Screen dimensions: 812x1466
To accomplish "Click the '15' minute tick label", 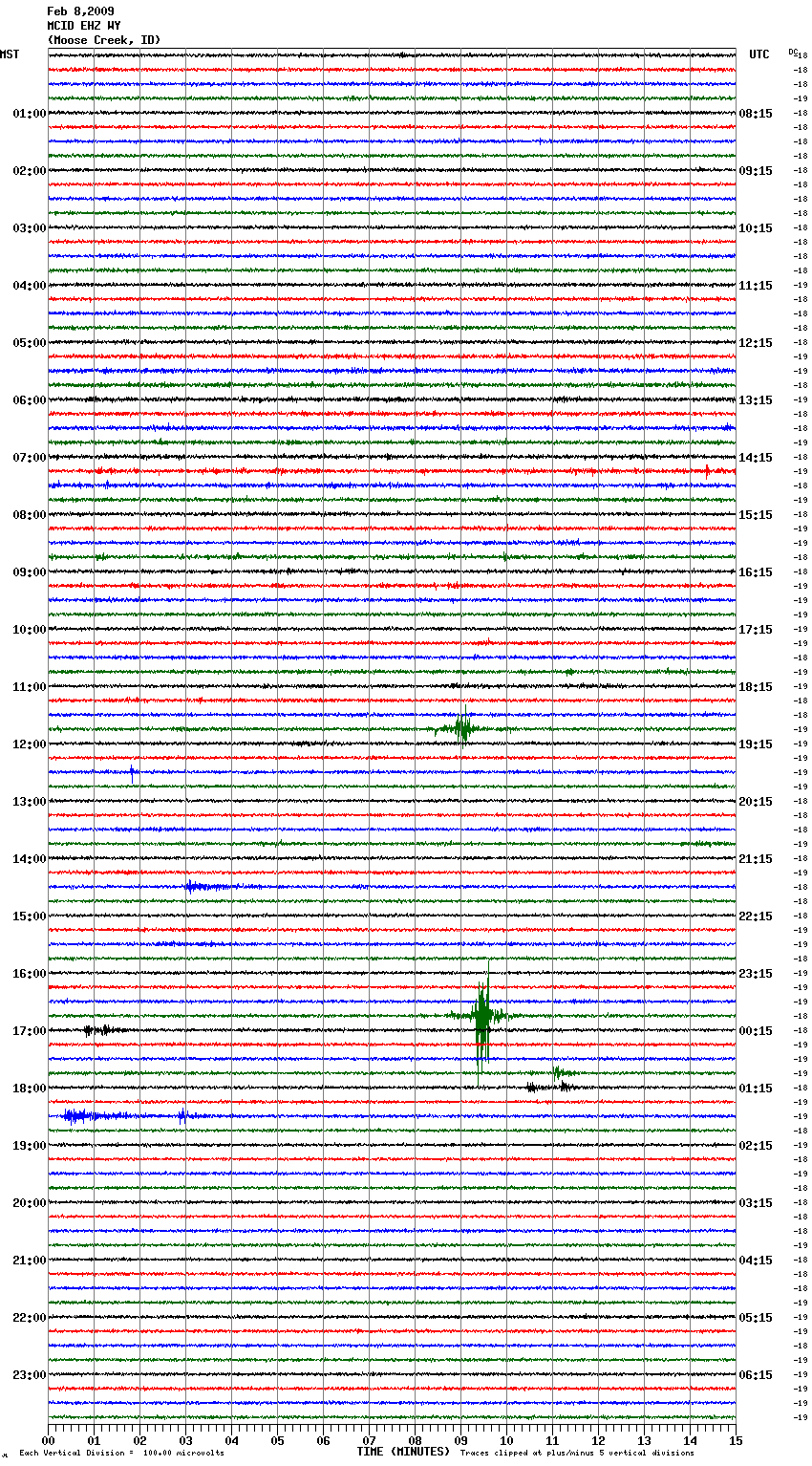I will 736,1440.
